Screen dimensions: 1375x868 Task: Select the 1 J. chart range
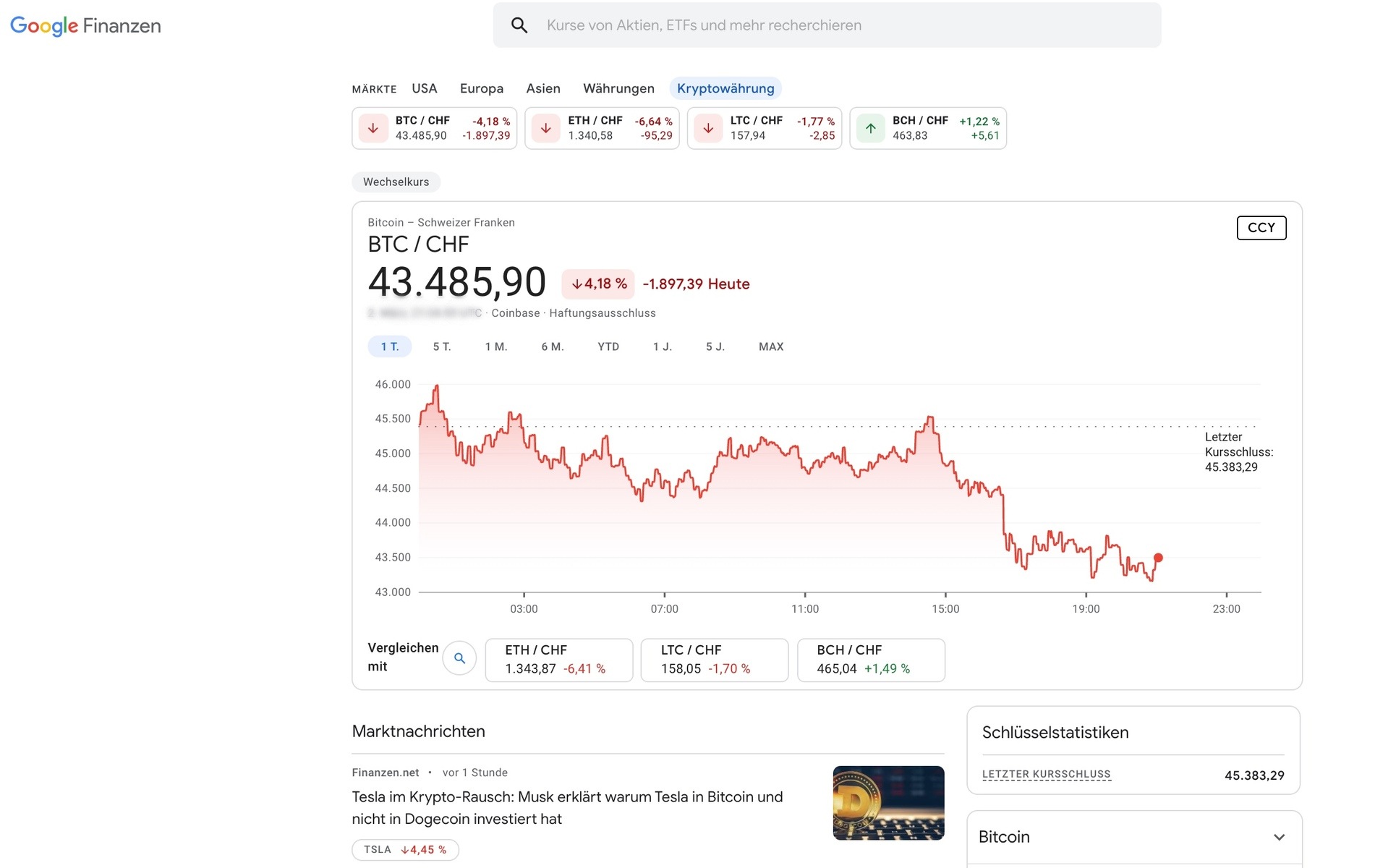[x=663, y=346]
